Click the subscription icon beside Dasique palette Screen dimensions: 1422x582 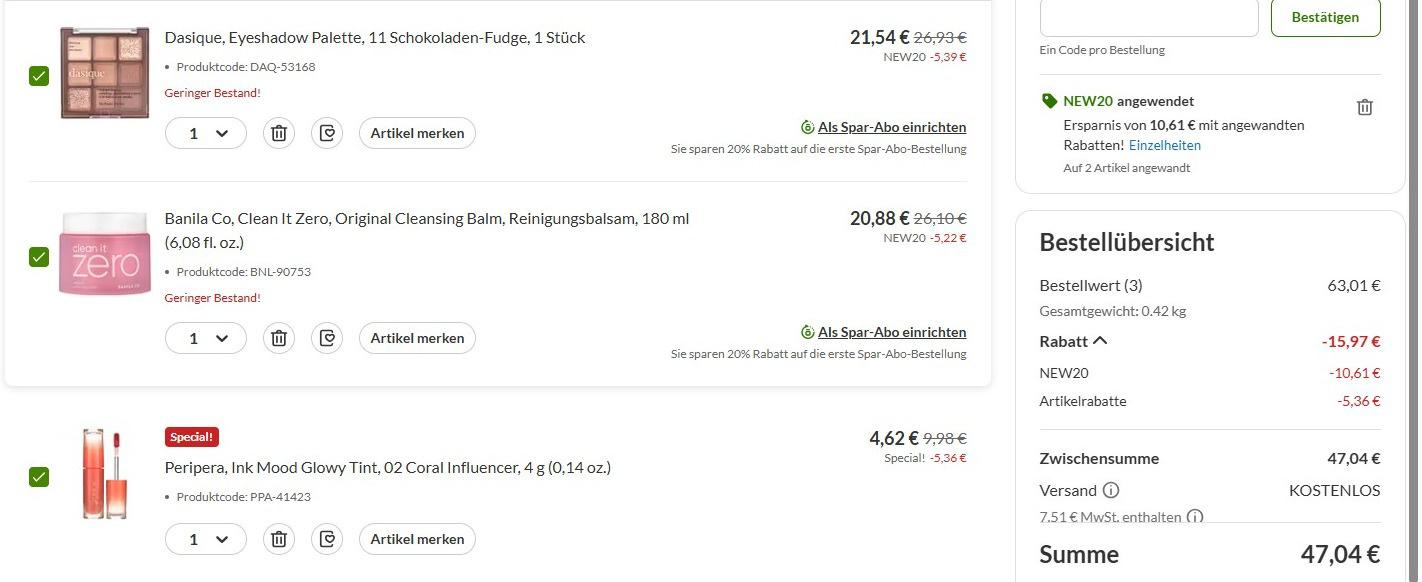pyautogui.click(x=327, y=133)
